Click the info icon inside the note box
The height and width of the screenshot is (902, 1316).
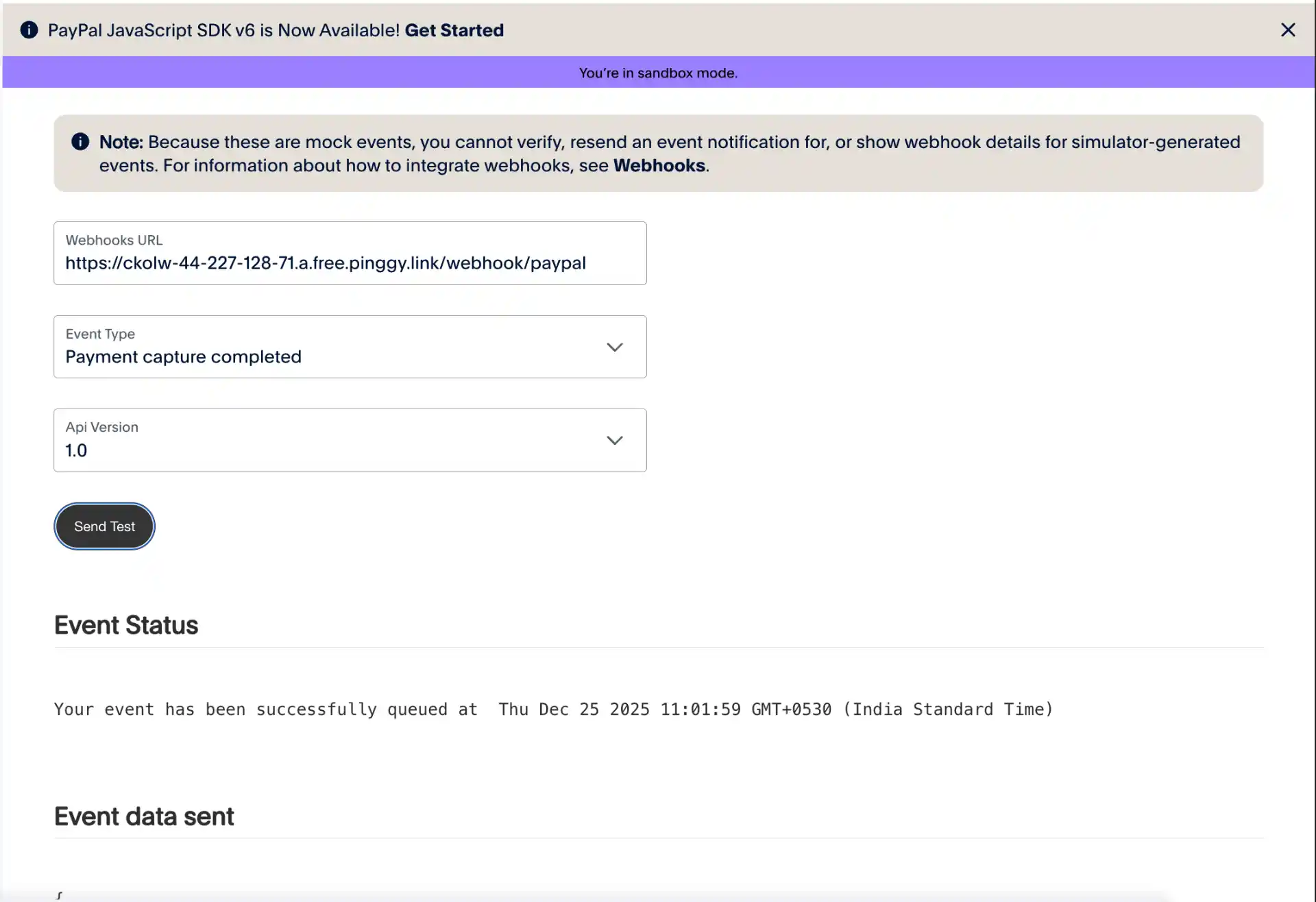(x=80, y=141)
